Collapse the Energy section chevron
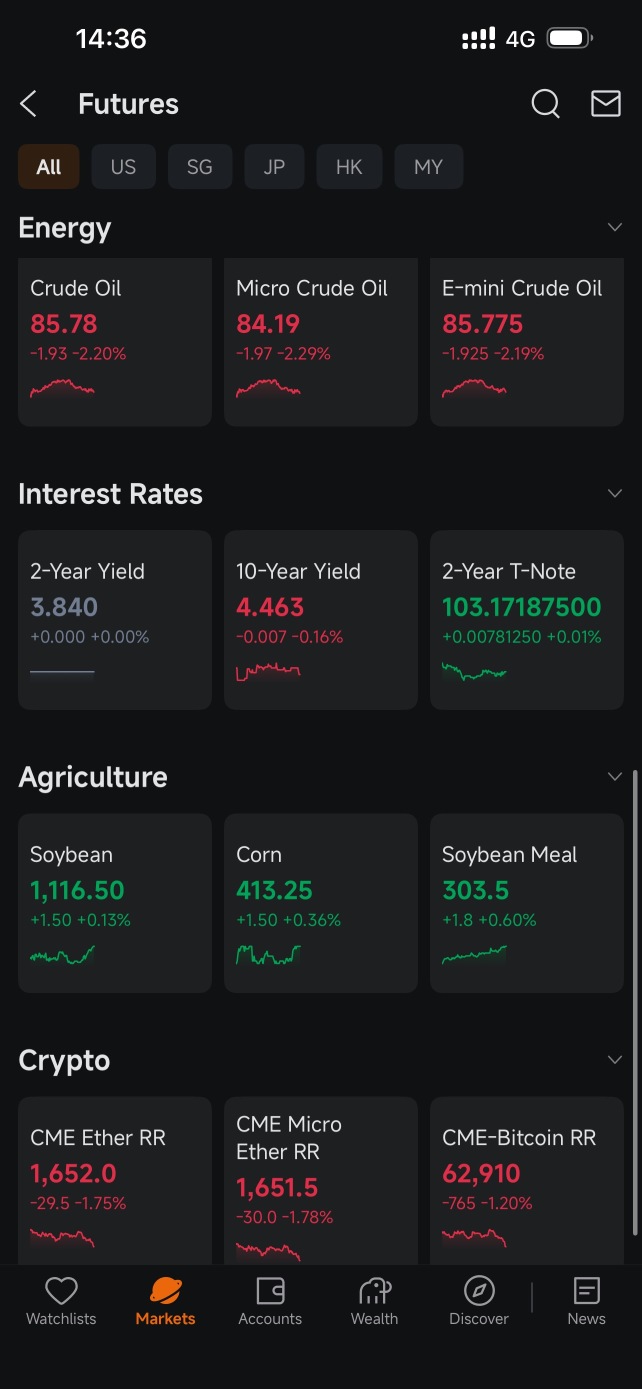Image resolution: width=642 pixels, height=1389 pixels. click(x=615, y=227)
